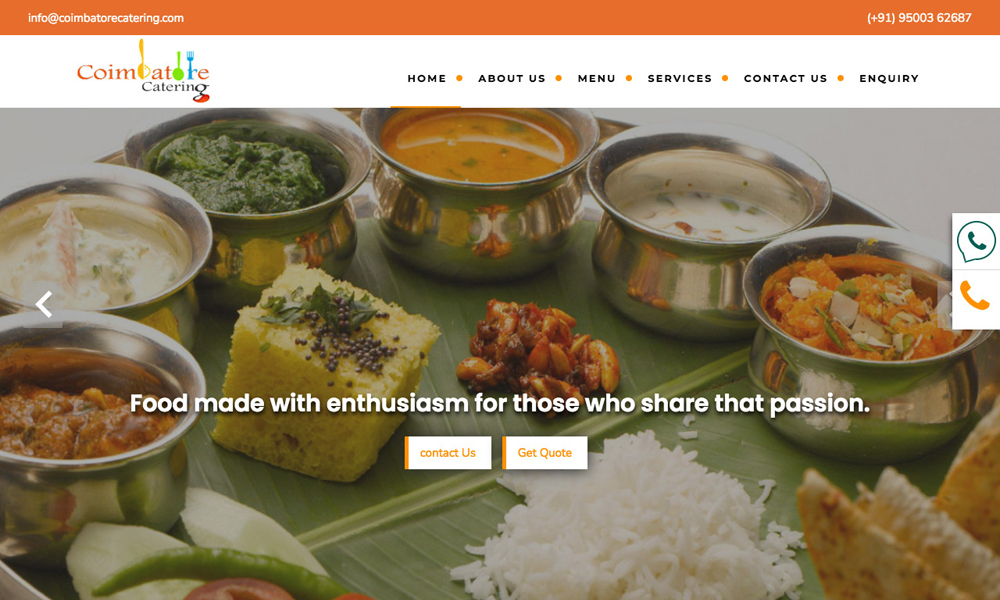Open the WhatsApp chat icon
Image resolution: width=1000 pixels, height=600 pixels.
pos(976,241)
